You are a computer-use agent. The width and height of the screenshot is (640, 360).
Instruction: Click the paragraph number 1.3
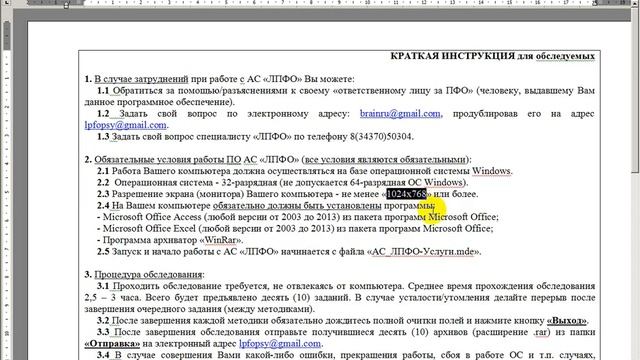(x=103, y=136)
